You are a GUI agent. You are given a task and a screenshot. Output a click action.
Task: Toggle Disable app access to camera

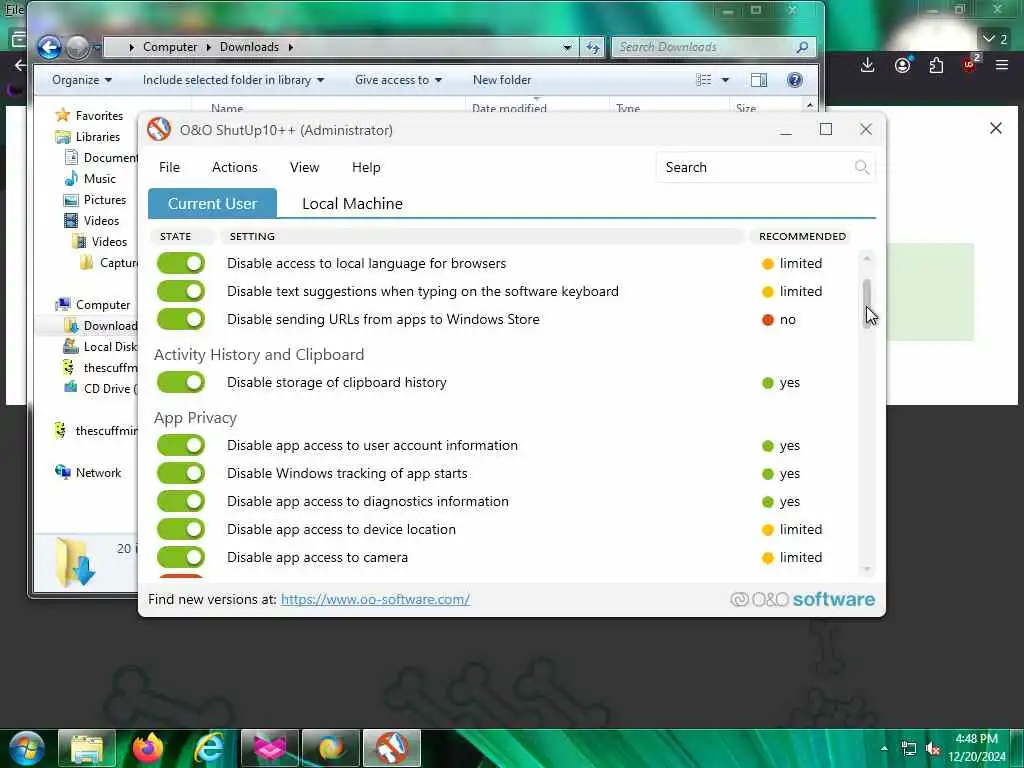(x=181, y=557)
